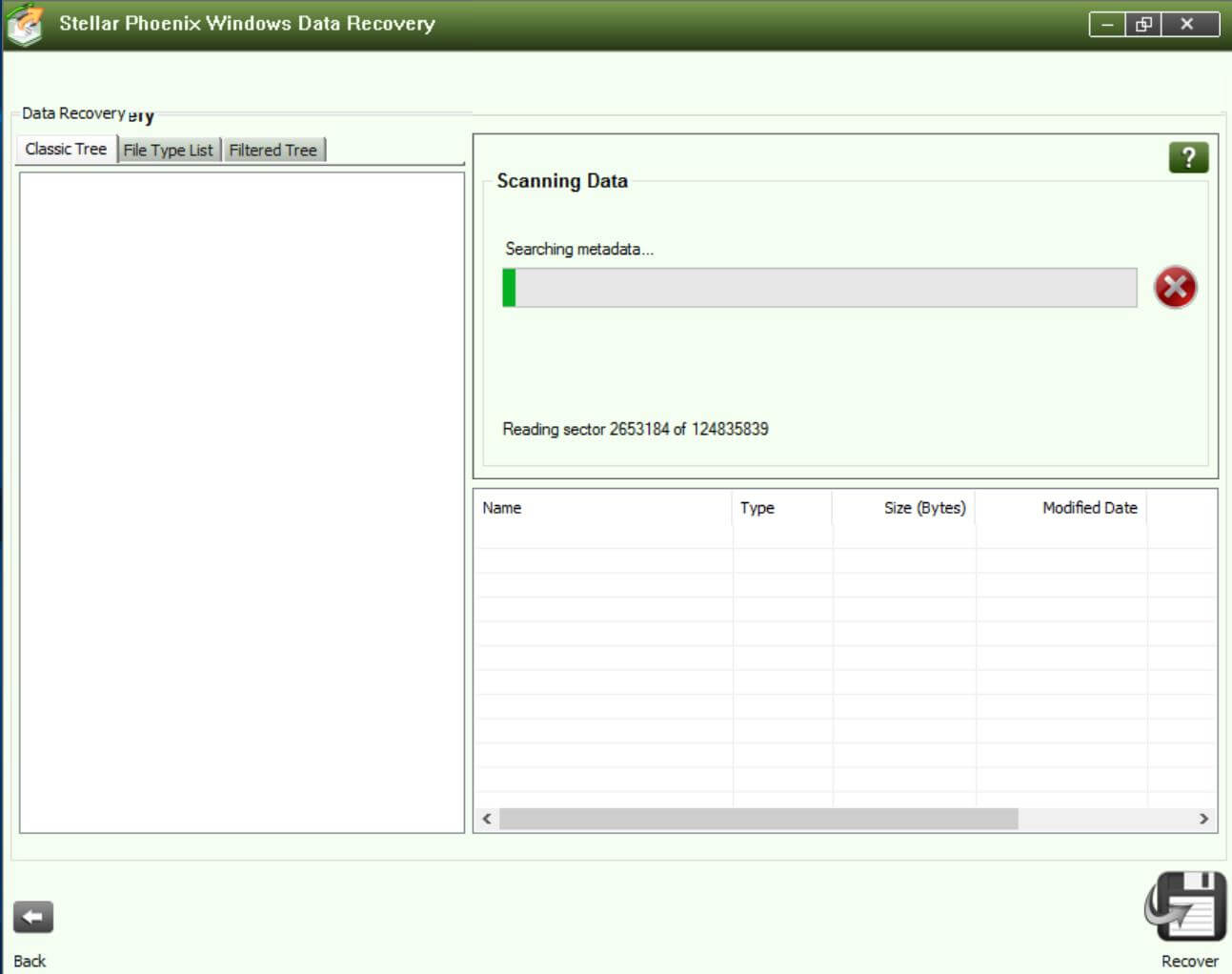Sort files by the Type column header

(x=781, y=508)
